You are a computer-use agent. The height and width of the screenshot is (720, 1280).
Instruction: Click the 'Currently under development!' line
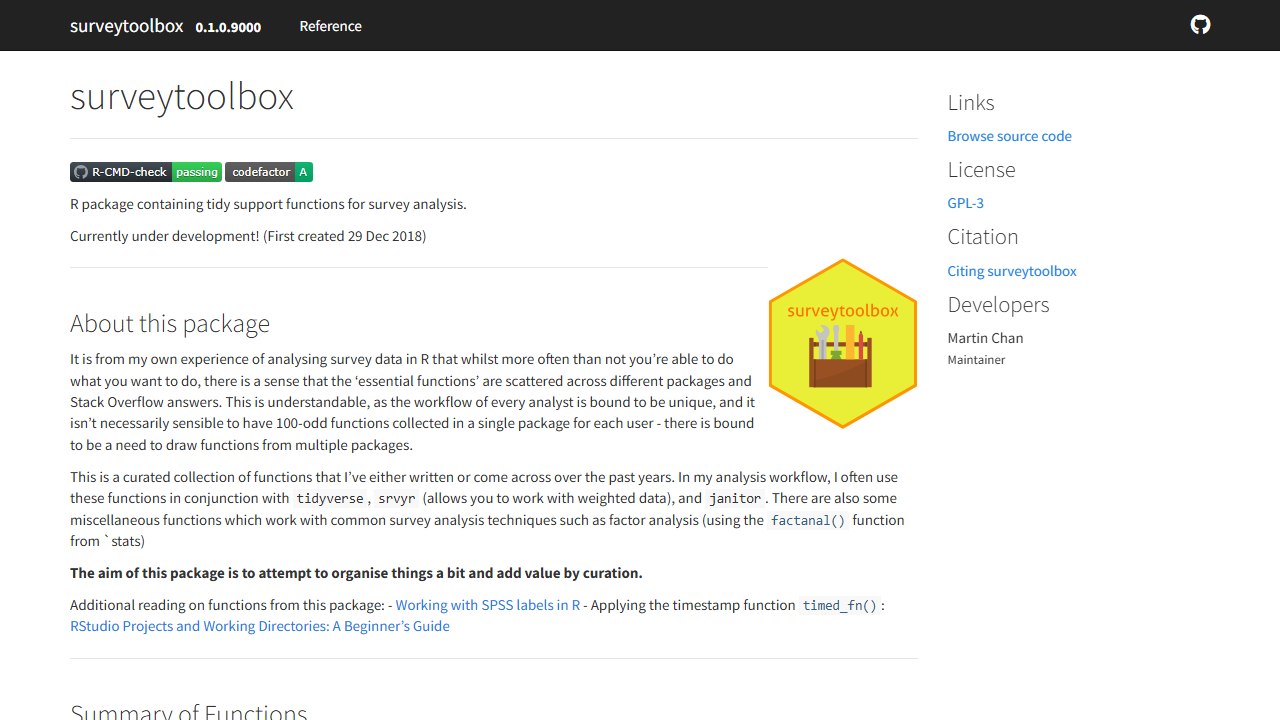tap(248, 236)
